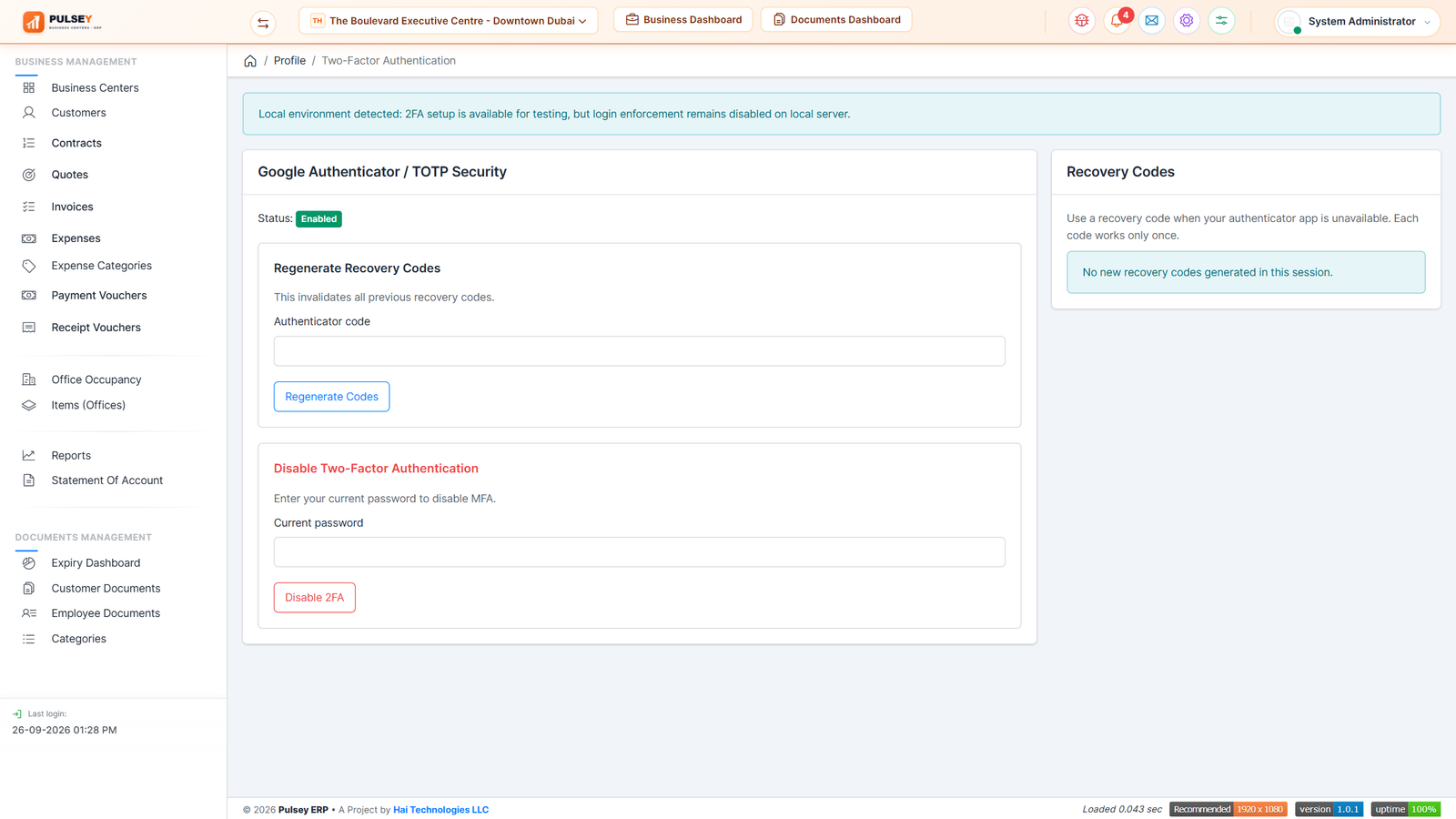The height and width of the screenshot is (819, 1456).
Task: Toggle the sidebar with the swap-arrows button
Action: 263,23
